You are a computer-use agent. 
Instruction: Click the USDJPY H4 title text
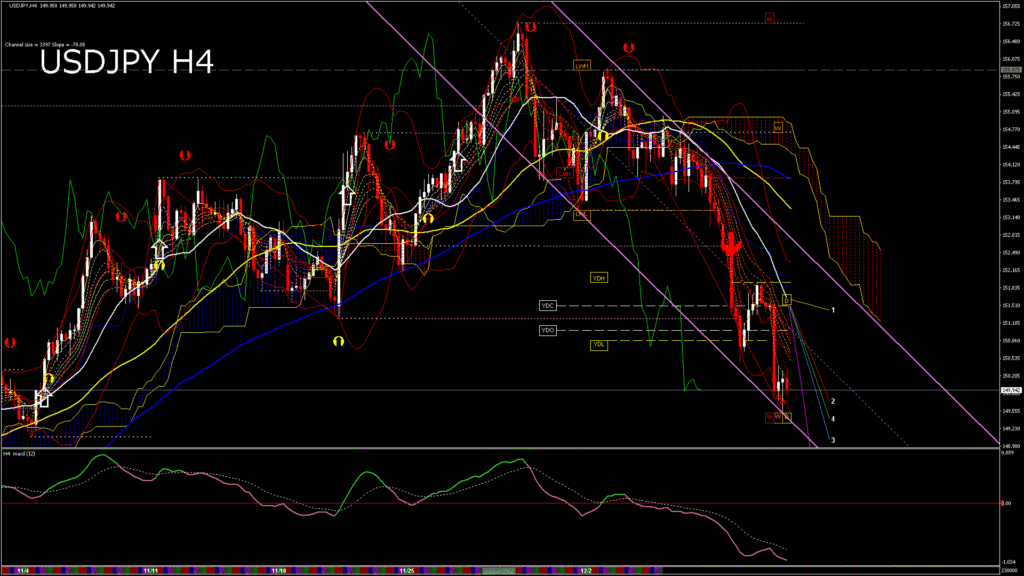pyautogui.click(x=126, y=62)
